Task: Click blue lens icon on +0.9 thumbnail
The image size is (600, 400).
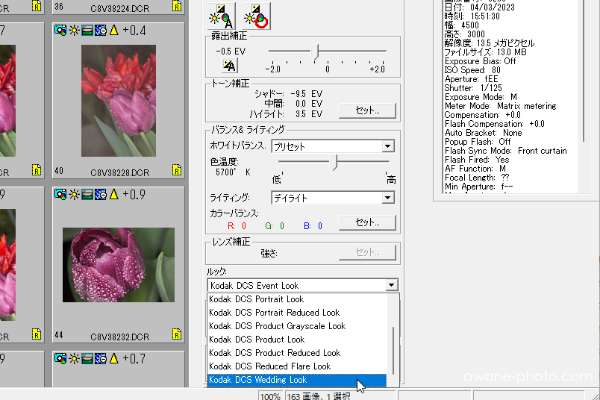Action: (x=101, y=194)
